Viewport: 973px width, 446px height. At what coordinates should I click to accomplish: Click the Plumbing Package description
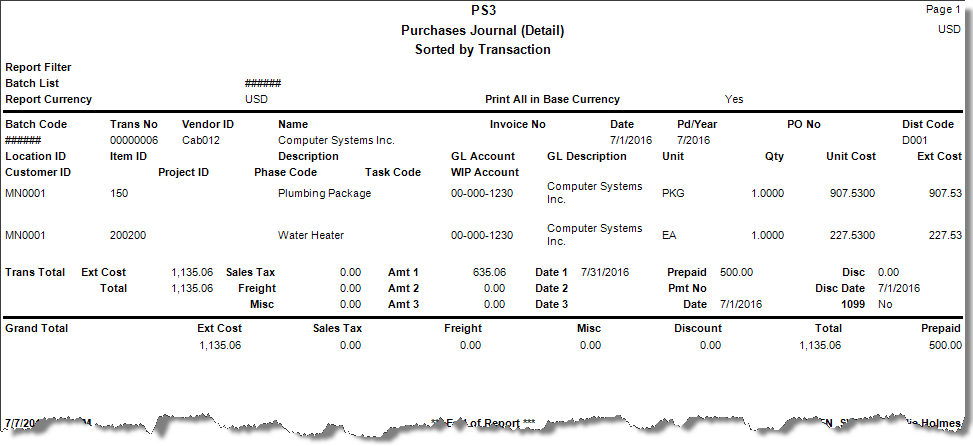[324, 193]
